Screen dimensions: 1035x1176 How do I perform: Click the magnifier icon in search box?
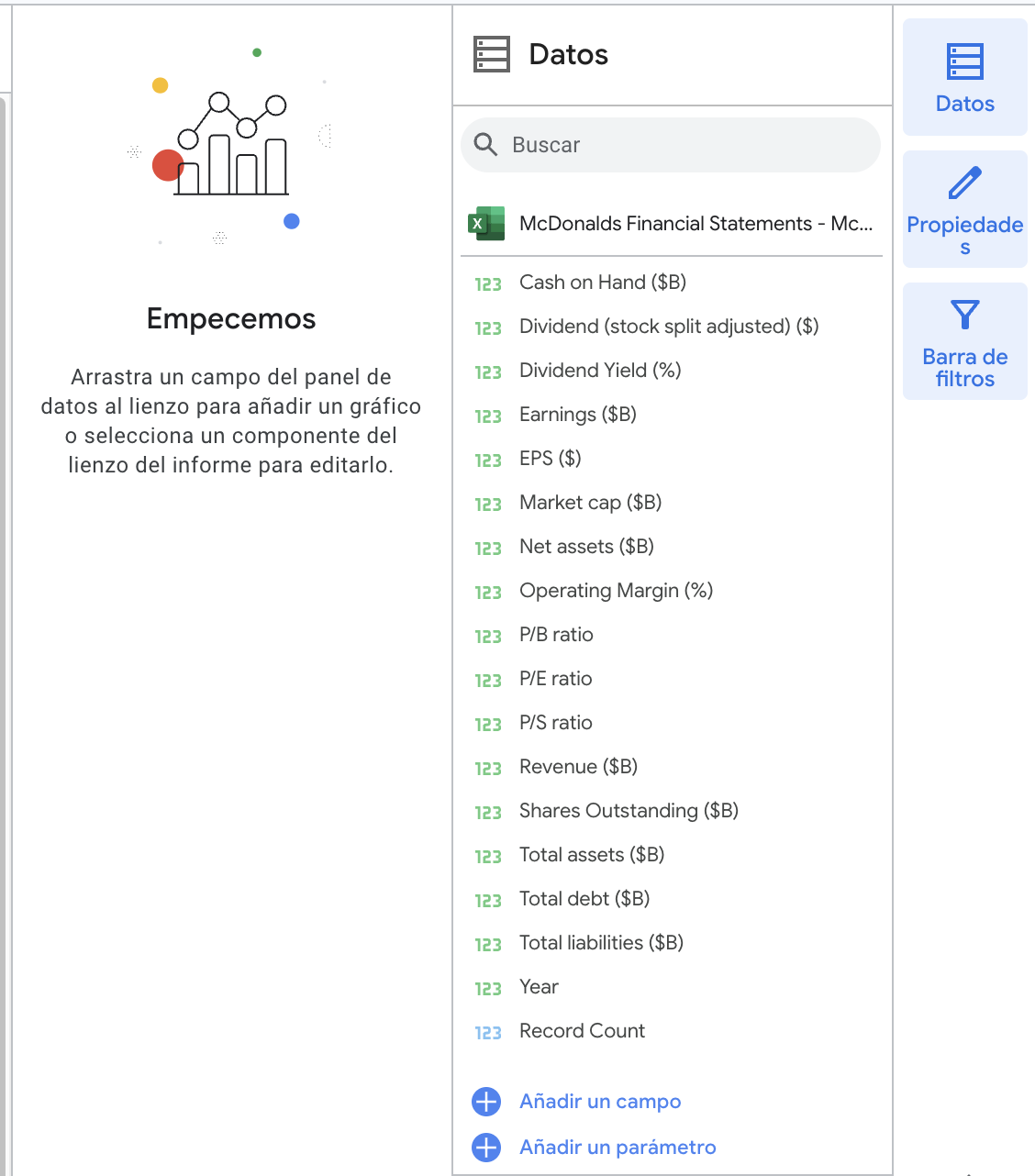485,145
